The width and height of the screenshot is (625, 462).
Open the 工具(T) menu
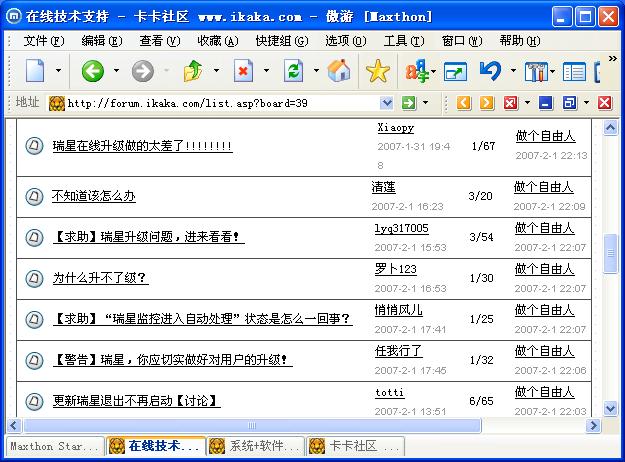(x=404, y=41)
